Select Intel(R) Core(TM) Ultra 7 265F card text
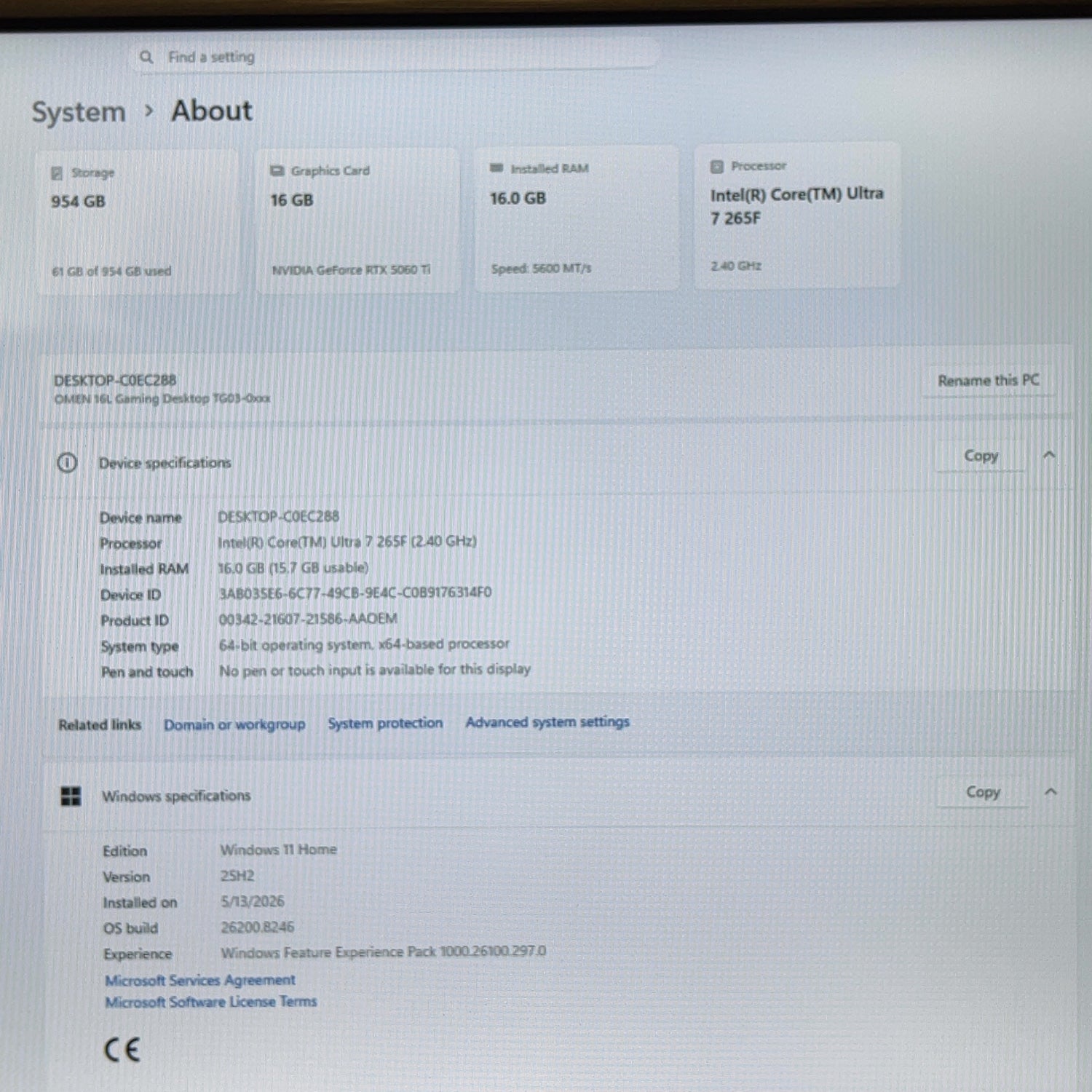 coord(796,206)
